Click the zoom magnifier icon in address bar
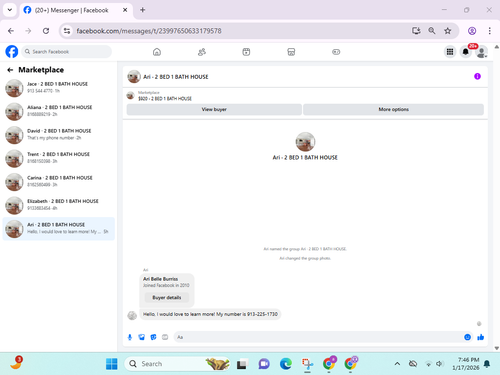This screenshot has width=500, height=375. 432,31
